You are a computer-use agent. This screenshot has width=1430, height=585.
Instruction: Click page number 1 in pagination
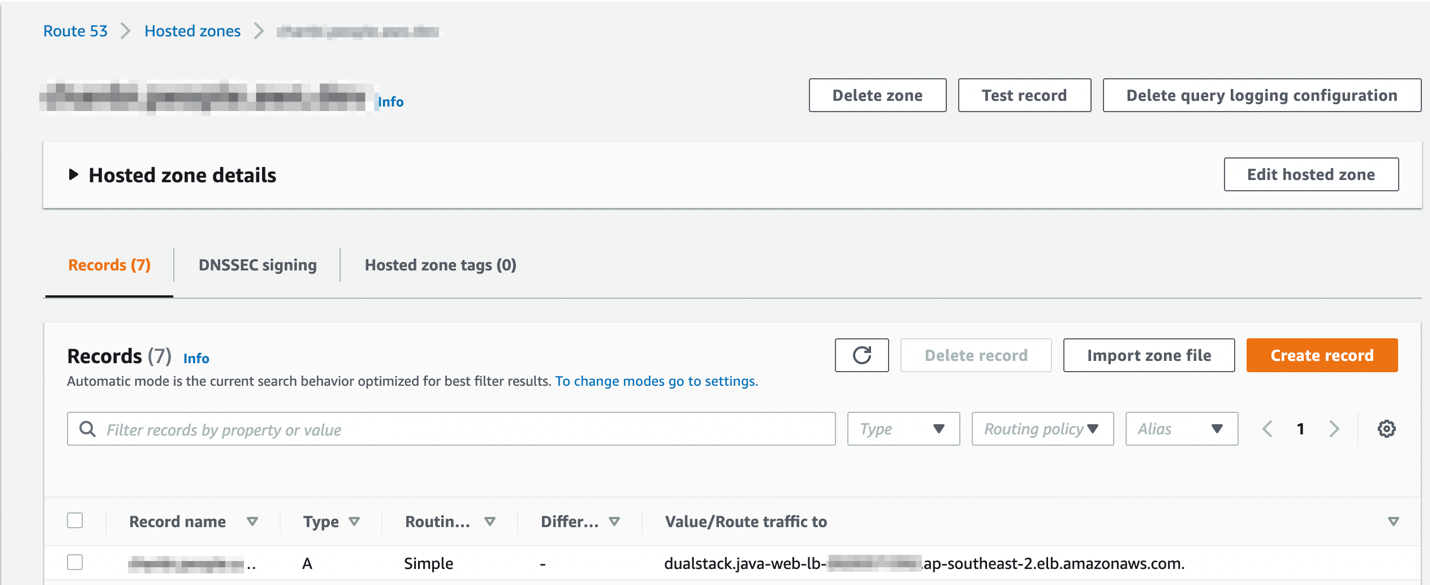[1300, 429]
